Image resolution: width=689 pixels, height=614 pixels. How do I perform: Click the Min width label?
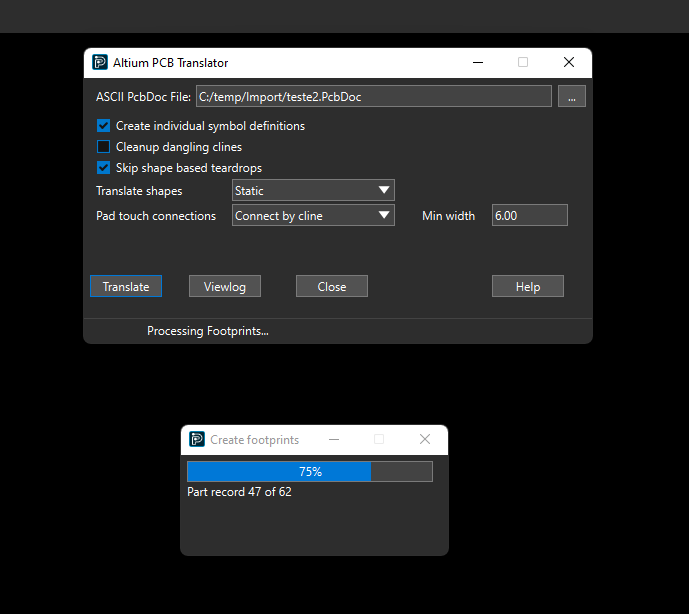(x=449, y=216)
